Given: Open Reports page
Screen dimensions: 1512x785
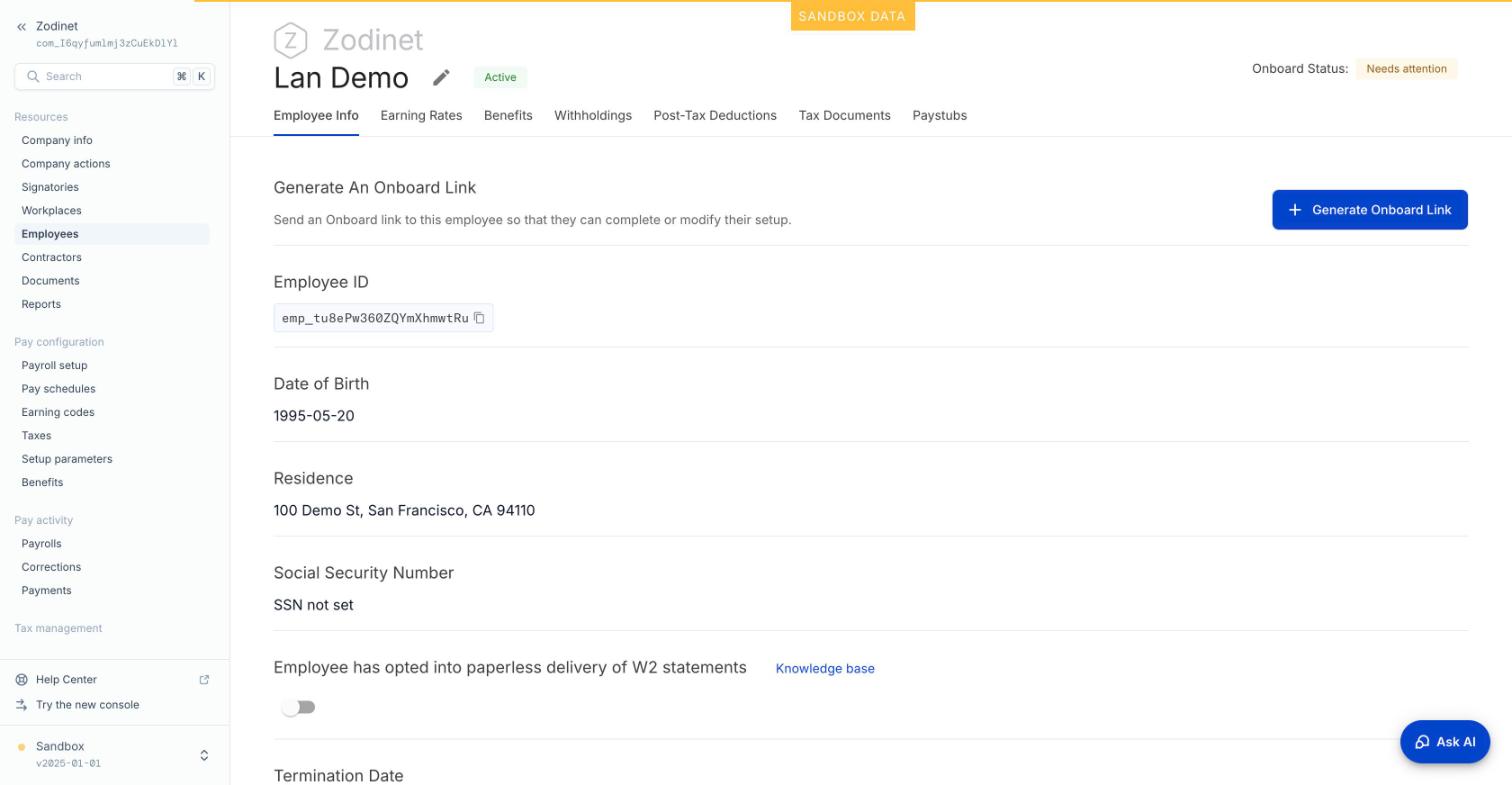Looking at the screenshot, I should coord(41,304).
